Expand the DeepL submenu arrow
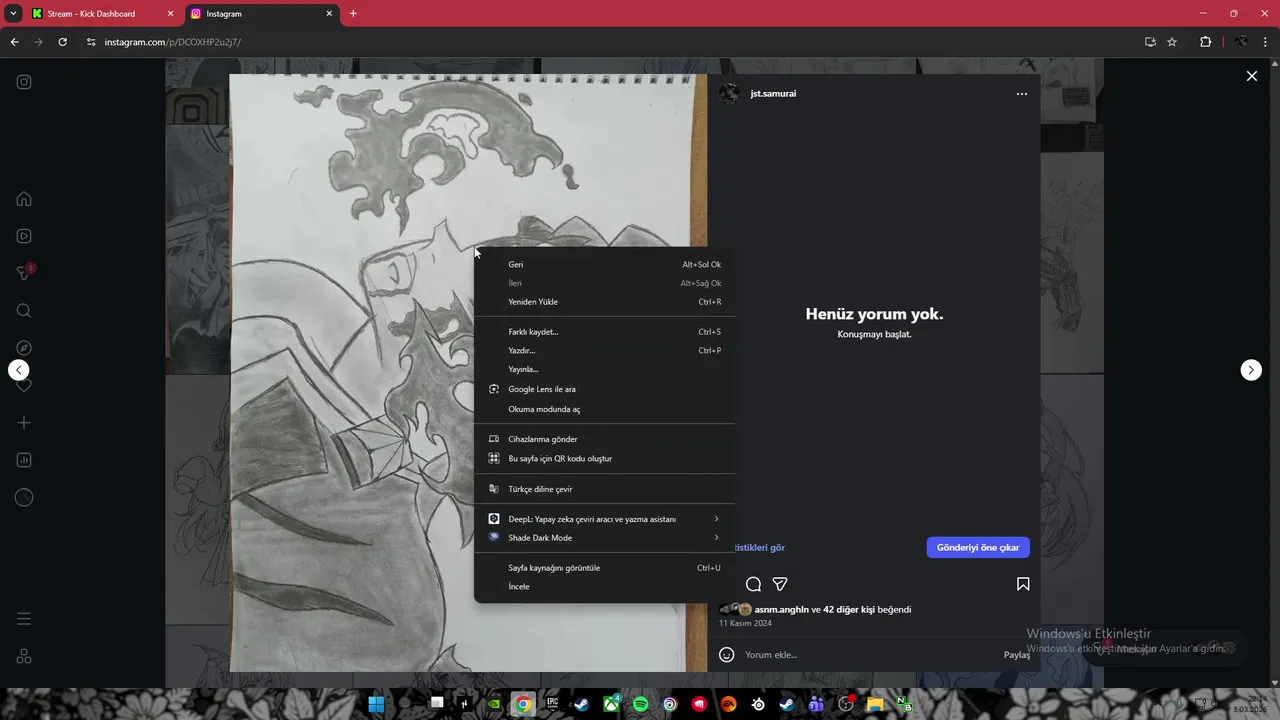Image resolution: width=1280 pixels, height=720 pixels. 716,519
